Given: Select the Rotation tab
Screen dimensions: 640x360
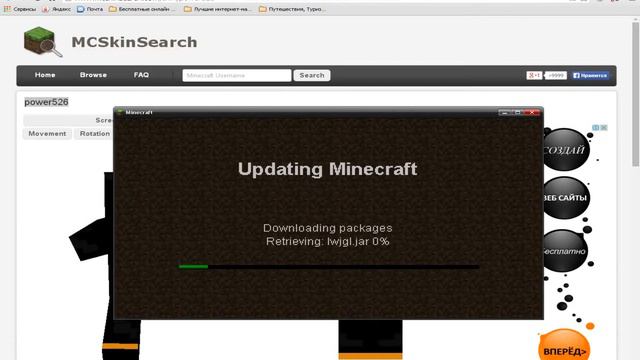Looking at the screenshot, I should [x=94, y=133].
